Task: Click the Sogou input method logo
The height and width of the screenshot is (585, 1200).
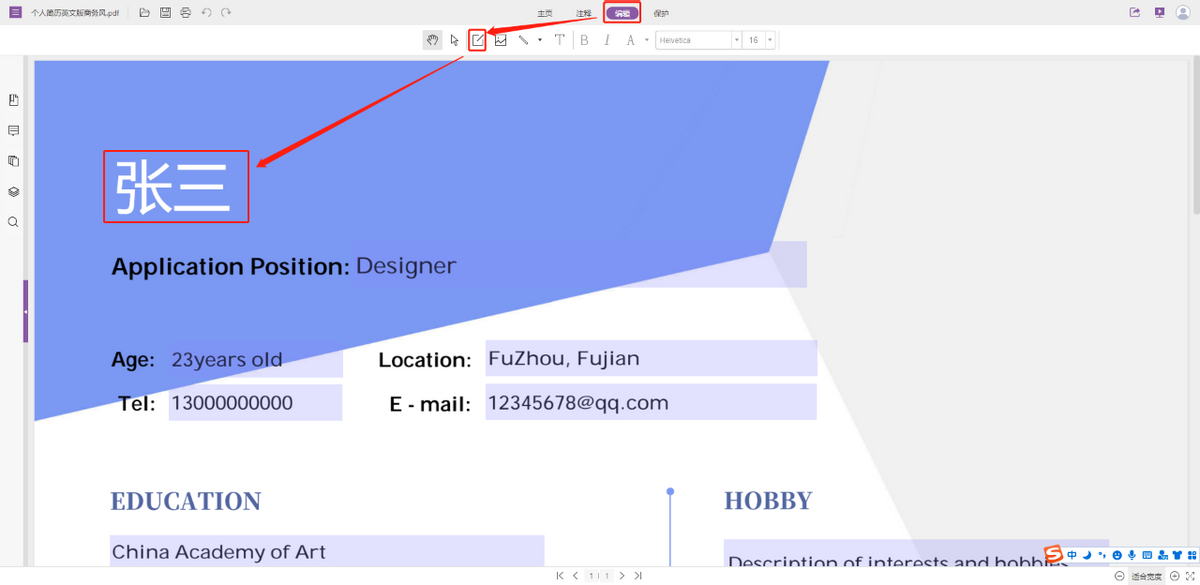Action: tap(1053, 555)
